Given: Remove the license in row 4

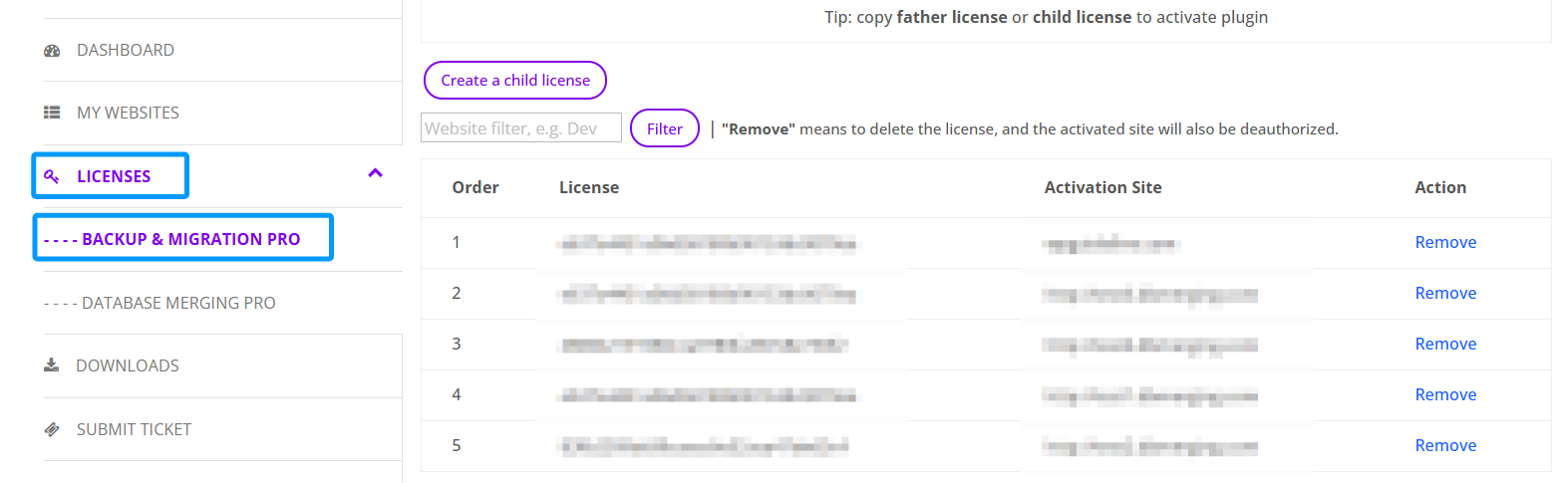Looking at the screenshot, I should point(1445,394).
